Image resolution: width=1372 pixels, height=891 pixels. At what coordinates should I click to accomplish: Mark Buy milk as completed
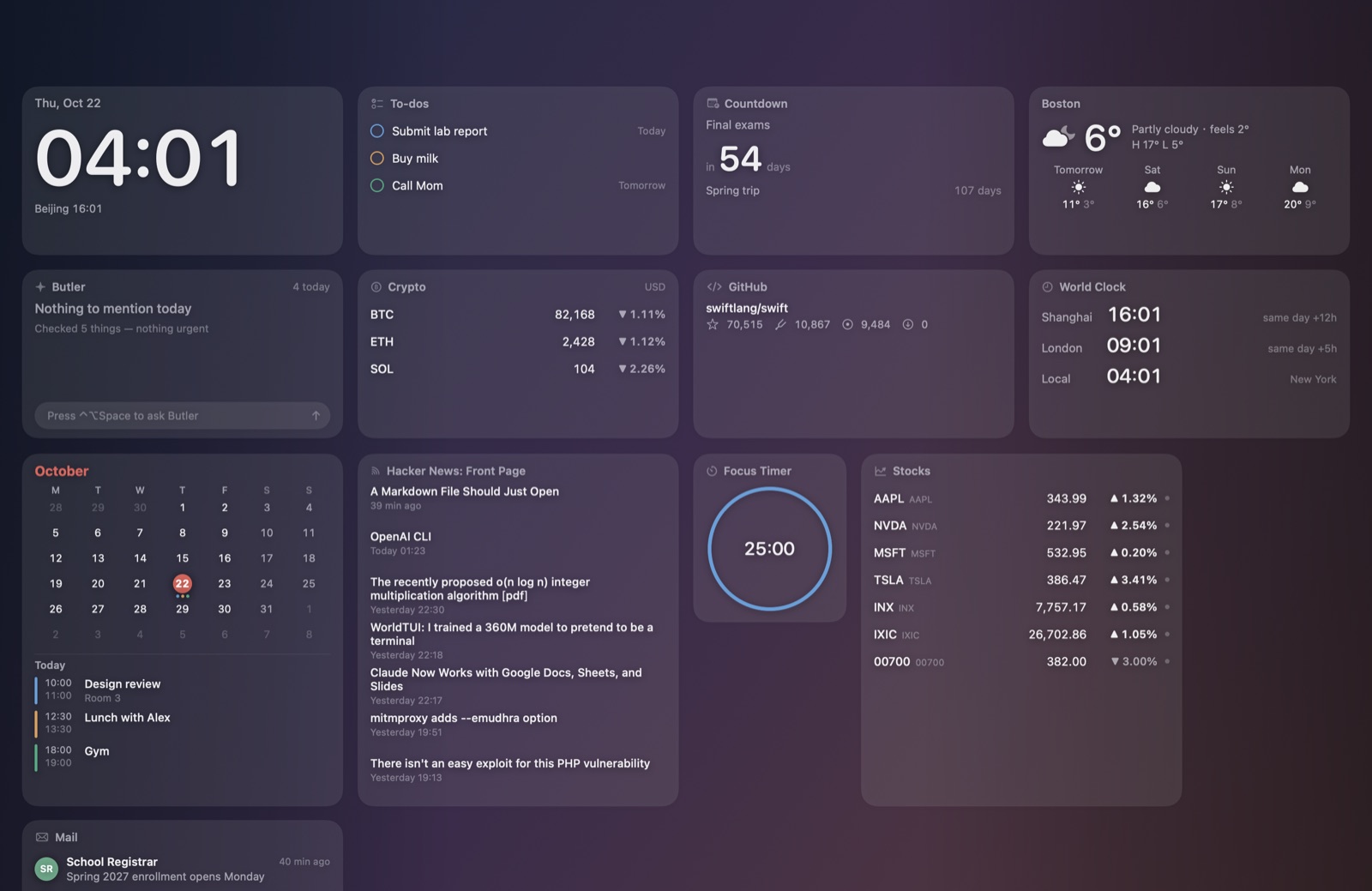point(377,159)
